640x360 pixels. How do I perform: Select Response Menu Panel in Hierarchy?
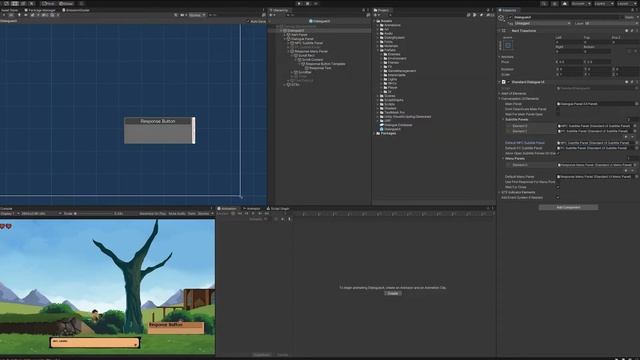click(311, 51)
